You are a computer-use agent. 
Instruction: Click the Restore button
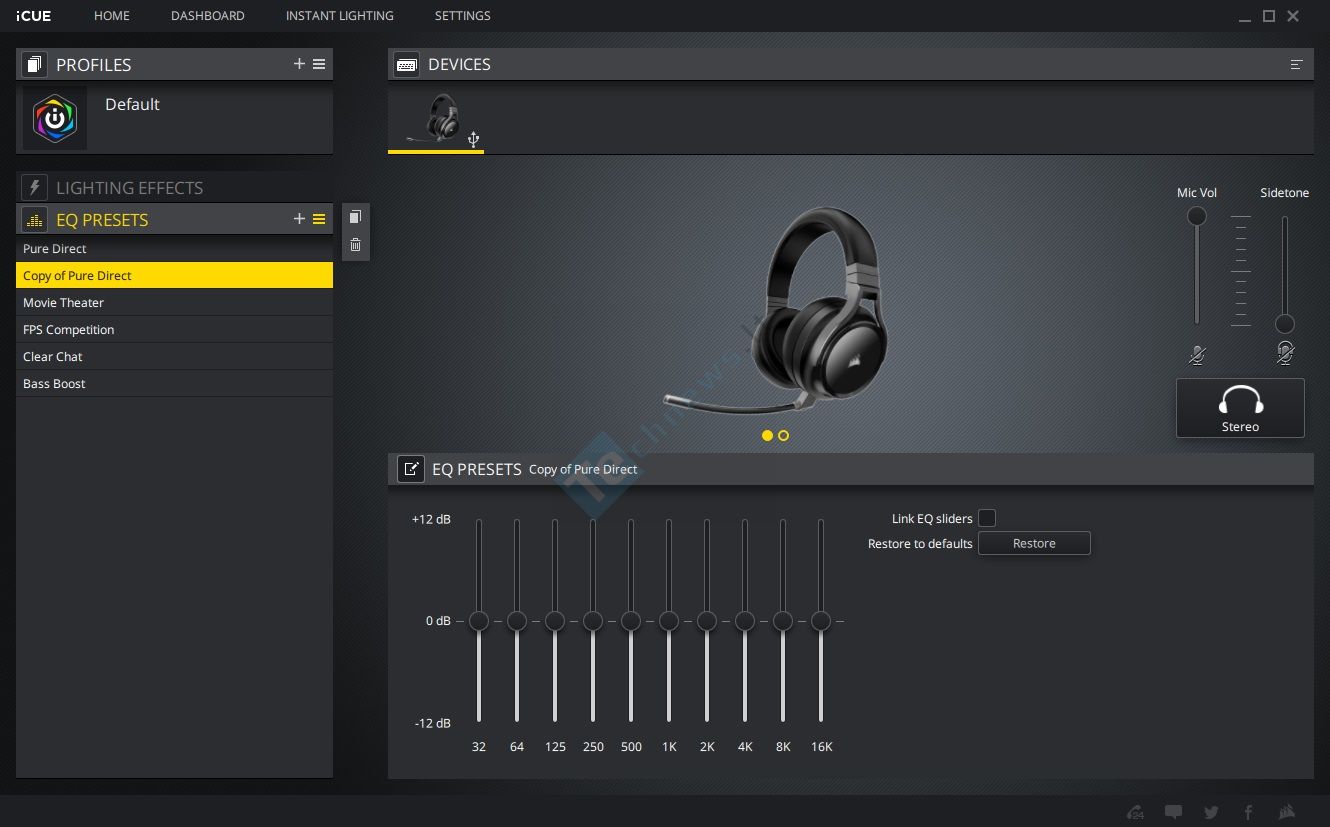[x=1034, y=544]
